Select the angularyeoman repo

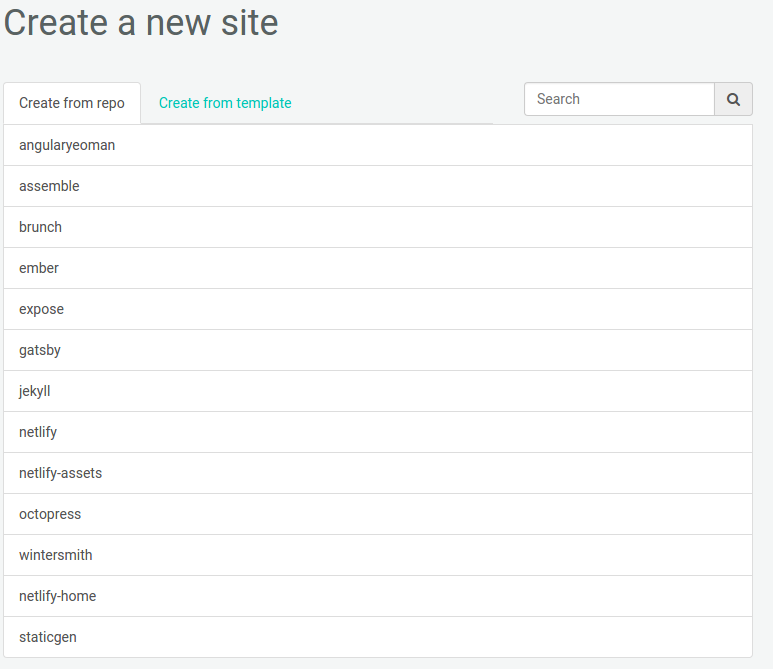click(x=378, y=145)
